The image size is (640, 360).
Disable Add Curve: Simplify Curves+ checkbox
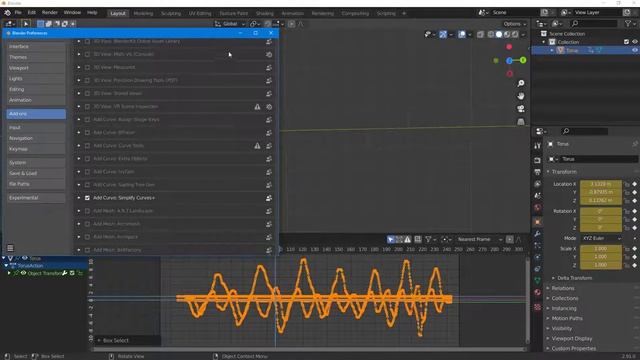(87, 198)
